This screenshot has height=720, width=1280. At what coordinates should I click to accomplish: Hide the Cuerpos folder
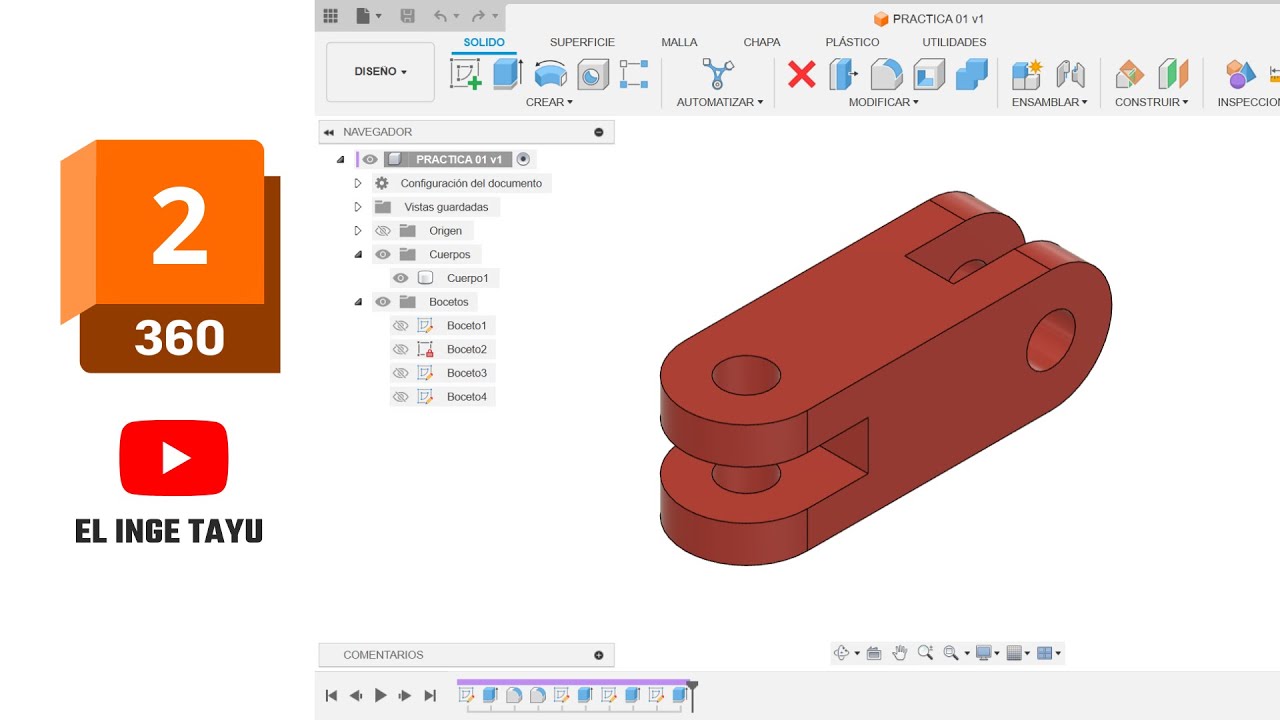pos(383,254)
